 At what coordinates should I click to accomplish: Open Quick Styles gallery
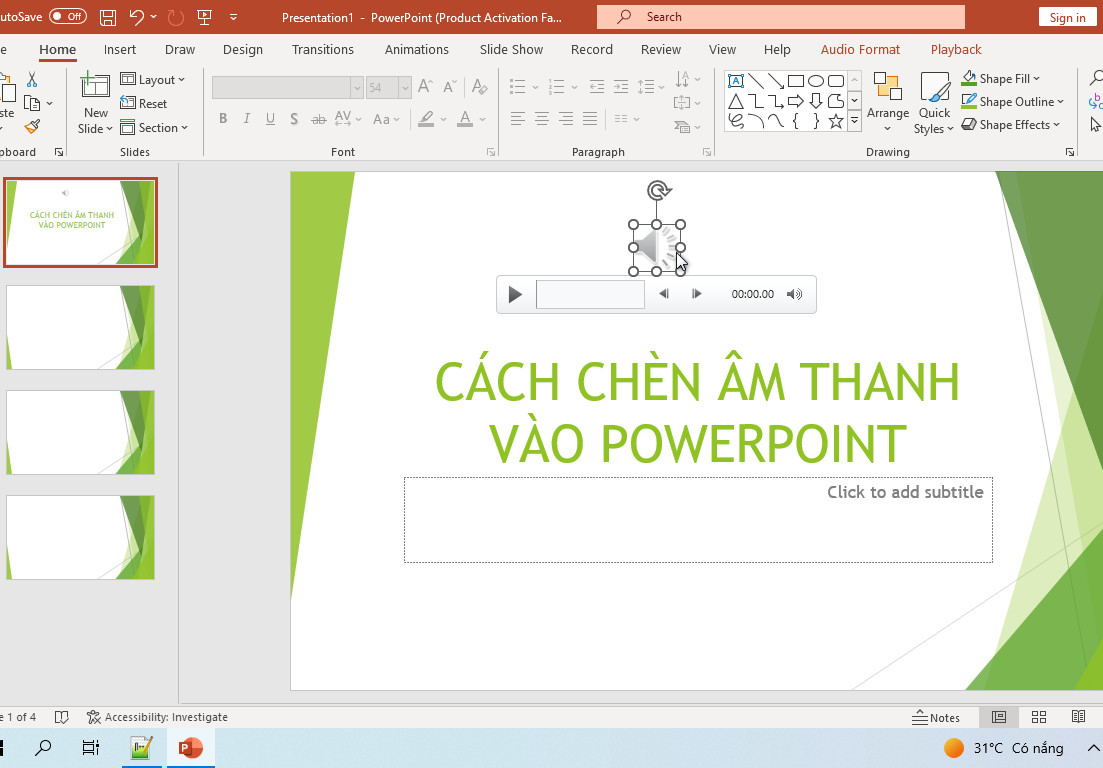tap(934, 103)
